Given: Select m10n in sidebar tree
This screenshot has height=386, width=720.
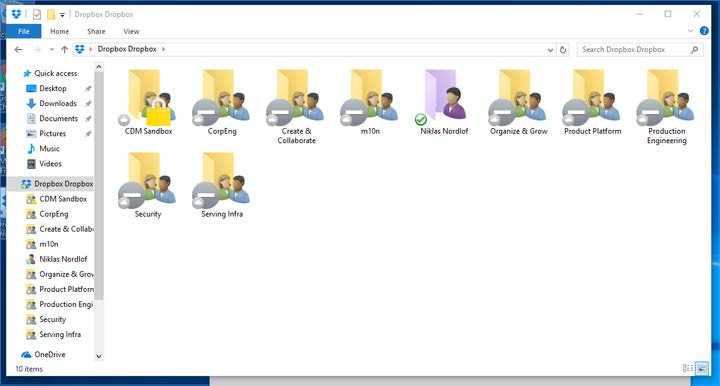Looking at the screenshot, I should tap(49, 244).
